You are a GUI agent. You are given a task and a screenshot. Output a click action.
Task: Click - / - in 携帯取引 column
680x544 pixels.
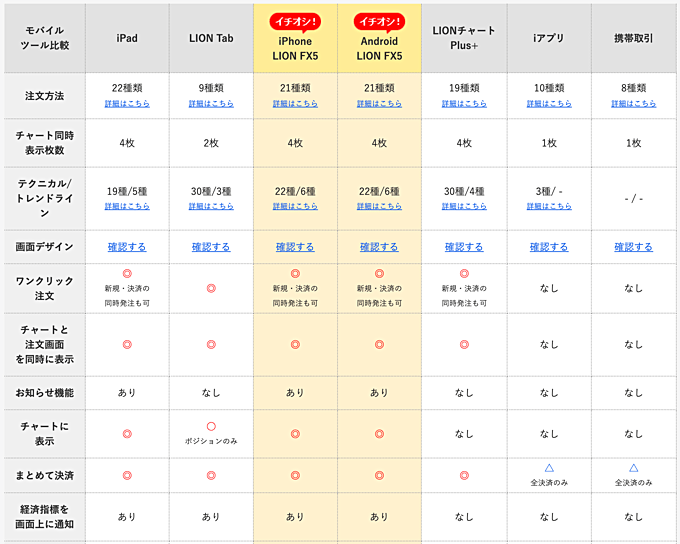[634, 199]
